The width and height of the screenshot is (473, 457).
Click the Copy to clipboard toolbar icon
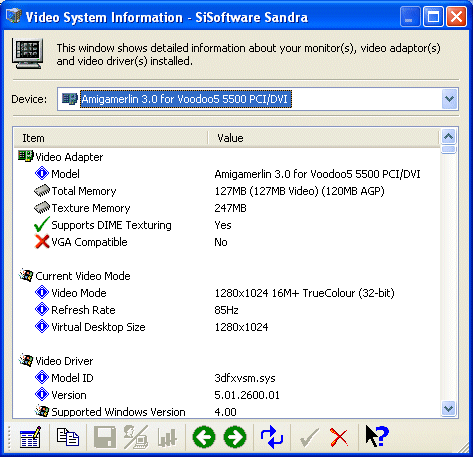[x=68, y=437]
